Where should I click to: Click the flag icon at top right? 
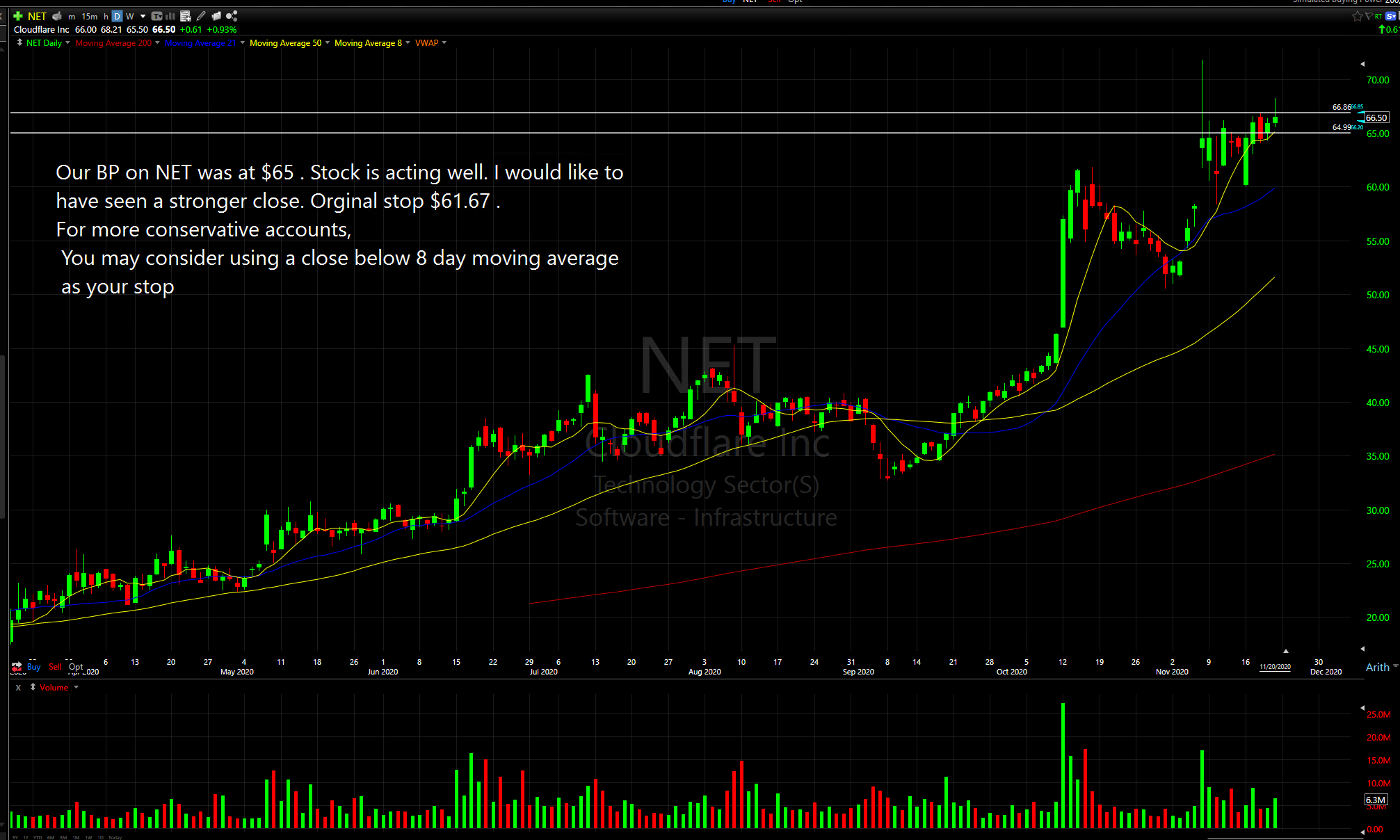click(x=1368, y=16)
